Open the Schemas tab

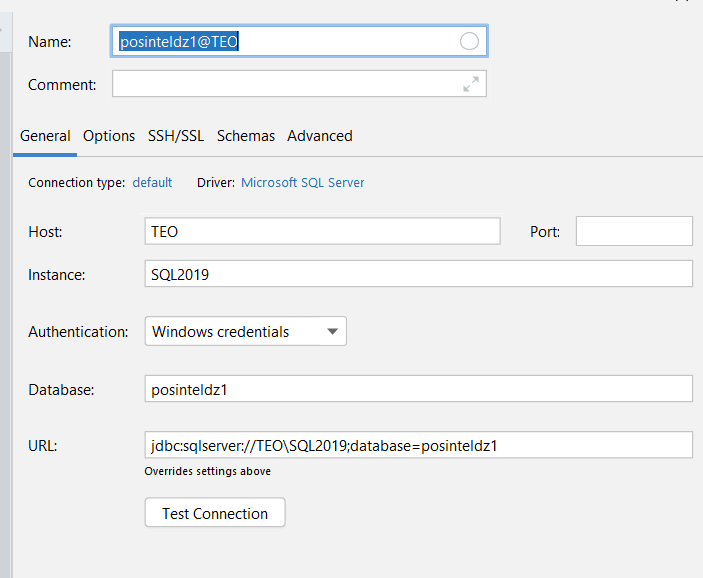[246, 136]
